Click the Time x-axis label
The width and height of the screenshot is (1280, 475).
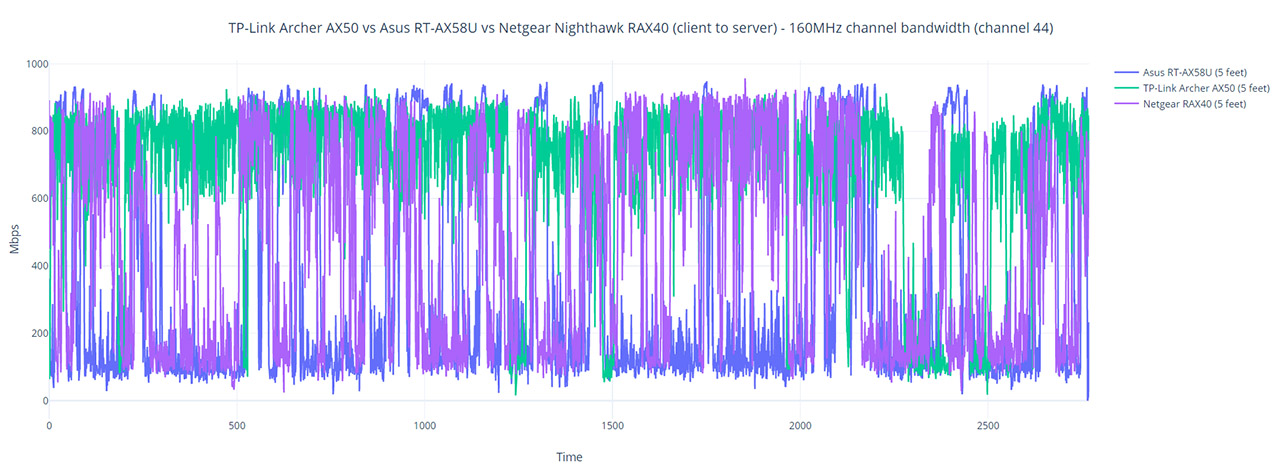[x=569, y=457]
